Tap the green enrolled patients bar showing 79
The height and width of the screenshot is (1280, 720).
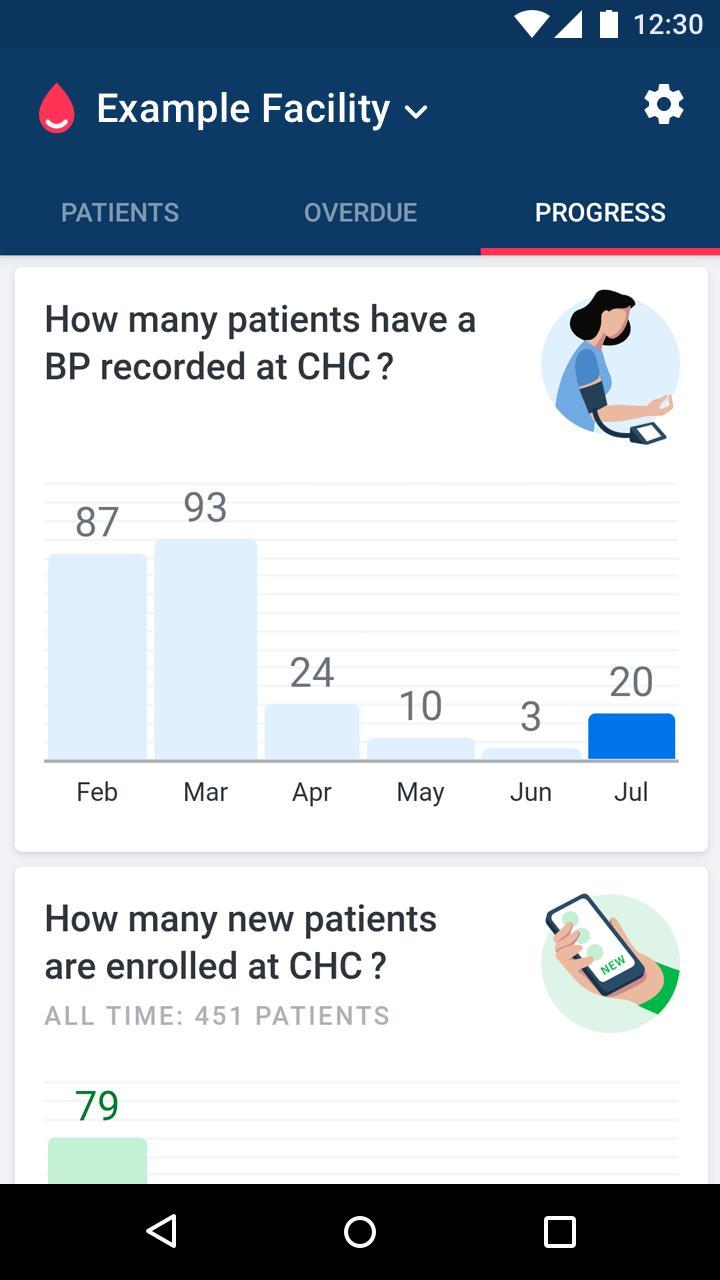pos(97,1160)
